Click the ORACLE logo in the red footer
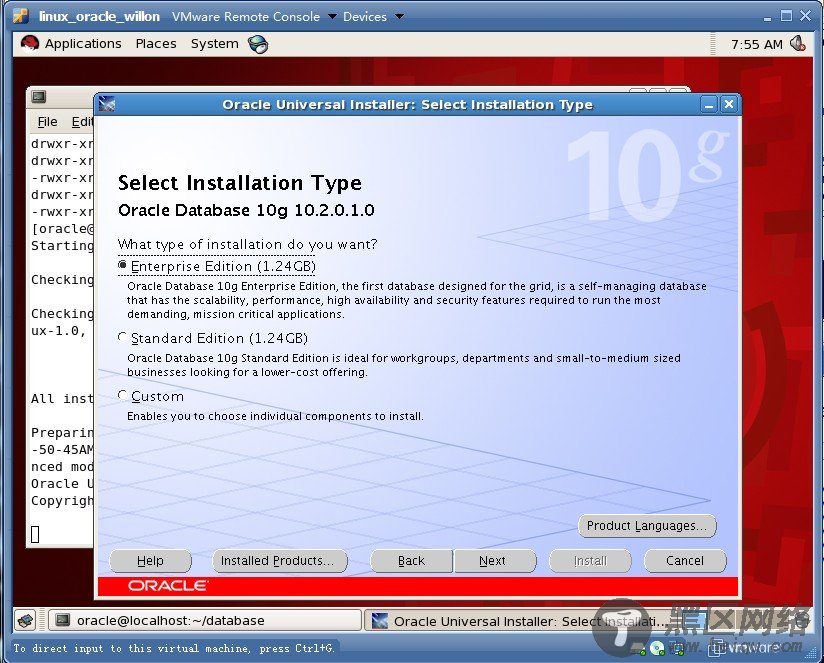The width and height of the screenshot is (824, 663). (x=168, y=586)
